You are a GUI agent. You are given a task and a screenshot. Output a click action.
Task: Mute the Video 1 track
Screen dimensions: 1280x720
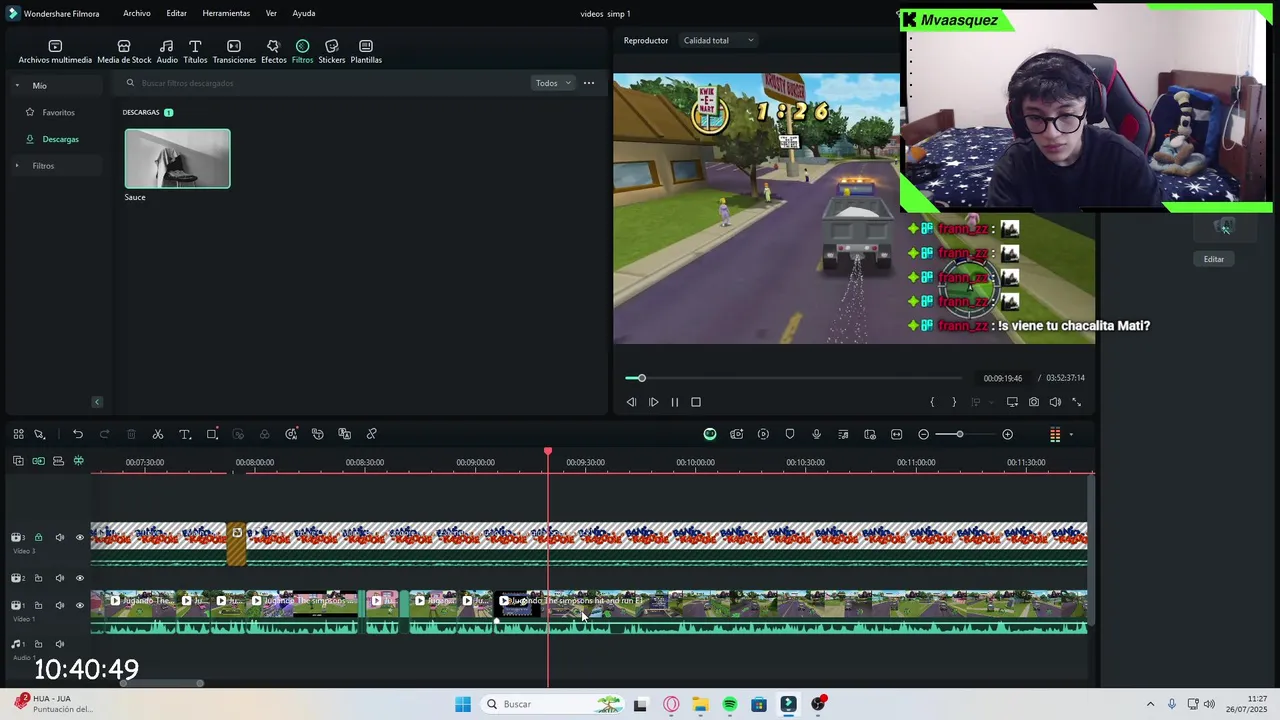click(59, 606)
